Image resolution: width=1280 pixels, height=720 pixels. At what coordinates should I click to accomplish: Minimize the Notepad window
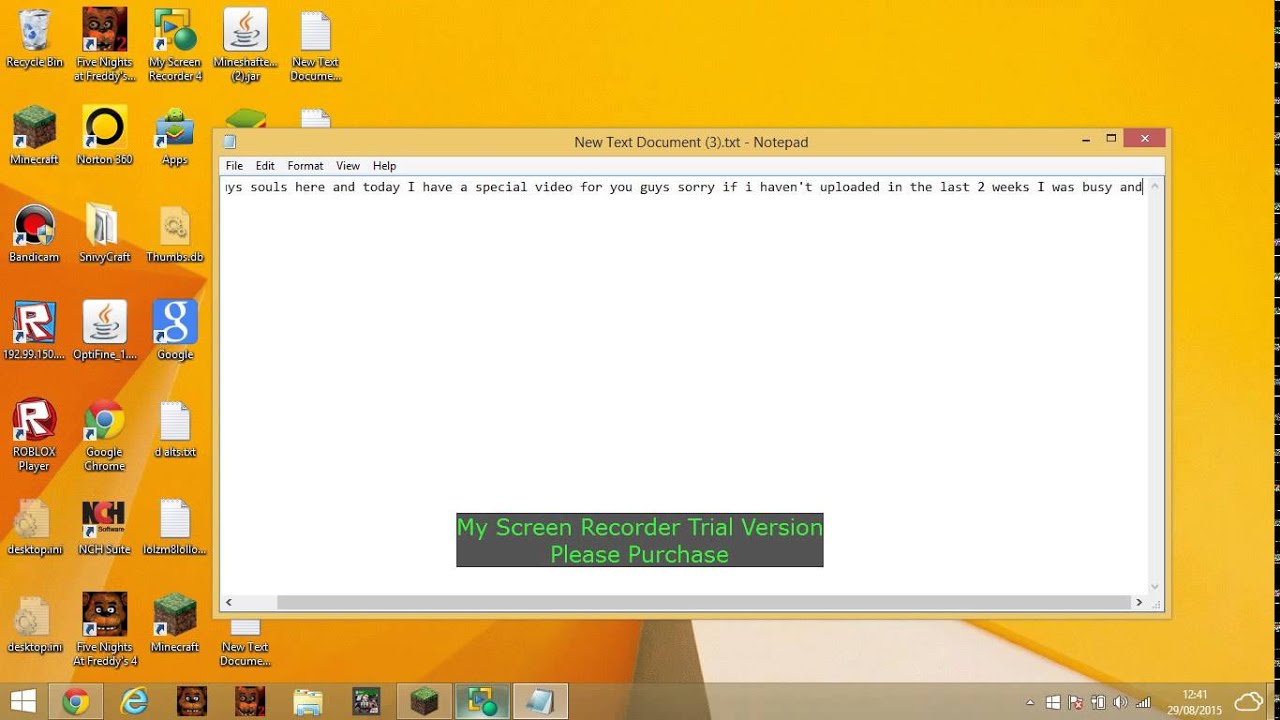point(1086,140)
